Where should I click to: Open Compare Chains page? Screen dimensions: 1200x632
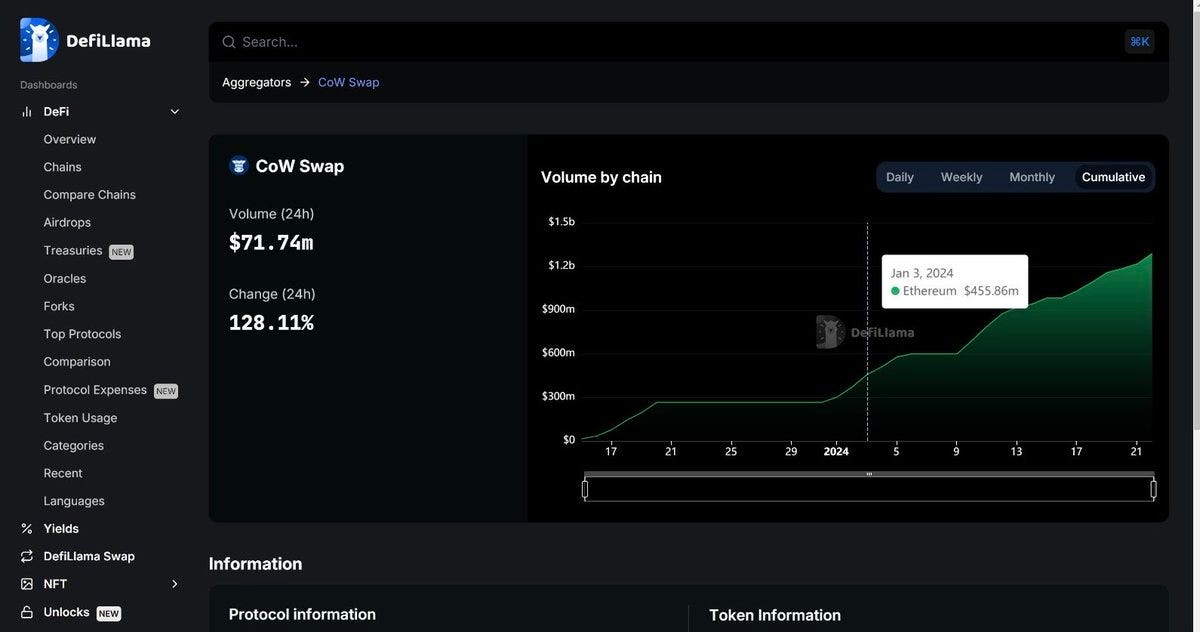click(x=90, y=195)
